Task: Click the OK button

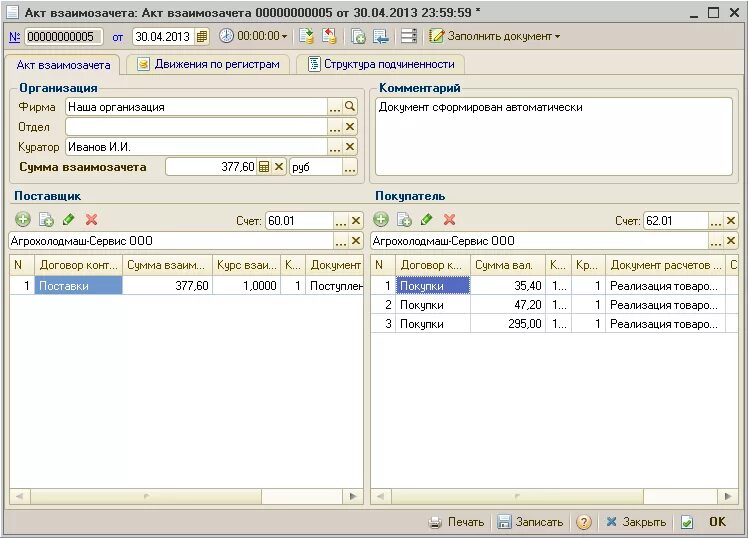Action: 717,522
